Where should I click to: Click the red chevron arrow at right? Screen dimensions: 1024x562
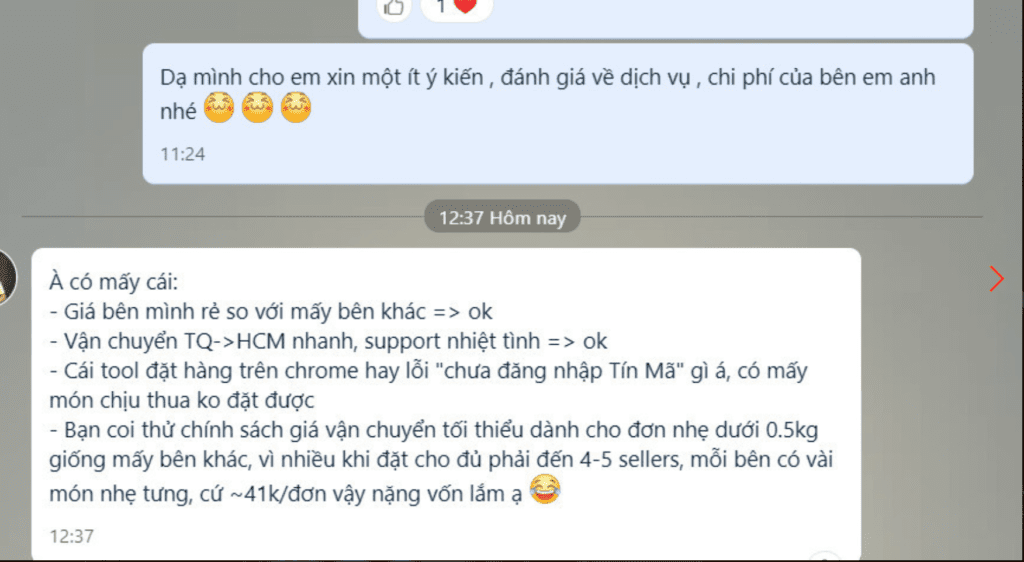(996, 279)
